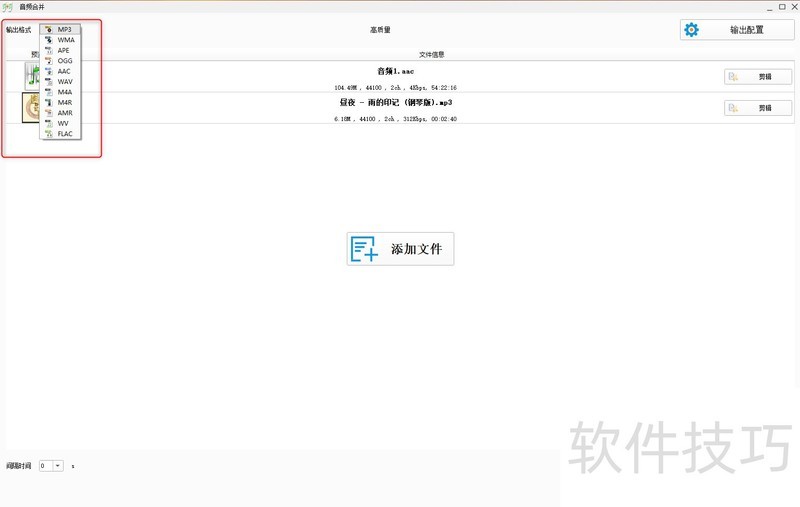Open output configuration with the gear button

737,30
